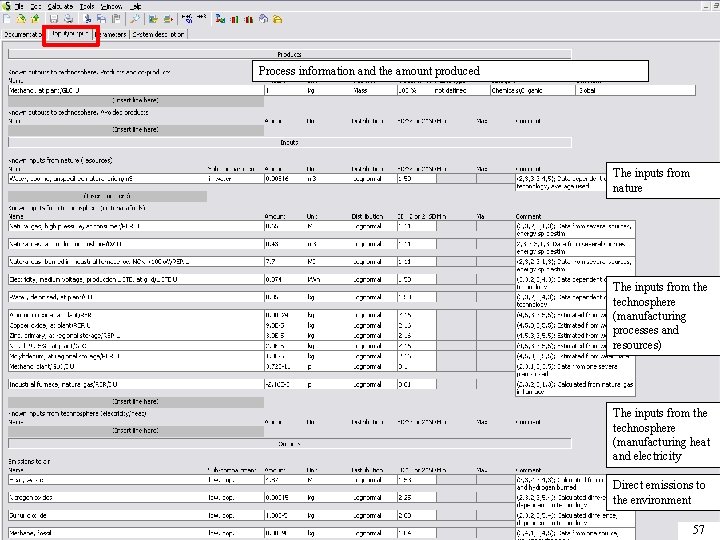Click insert line bar under inputs from nature

pos(107,196)
